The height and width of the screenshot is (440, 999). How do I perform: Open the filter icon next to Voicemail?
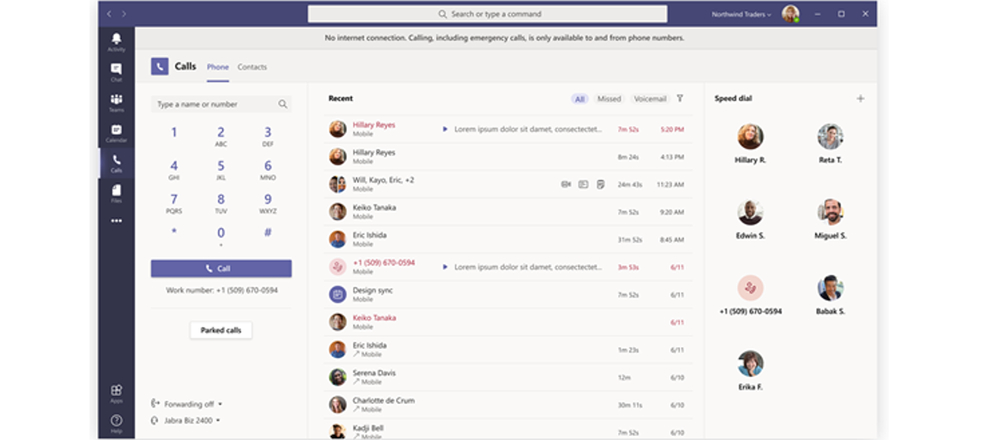(680, 99)
